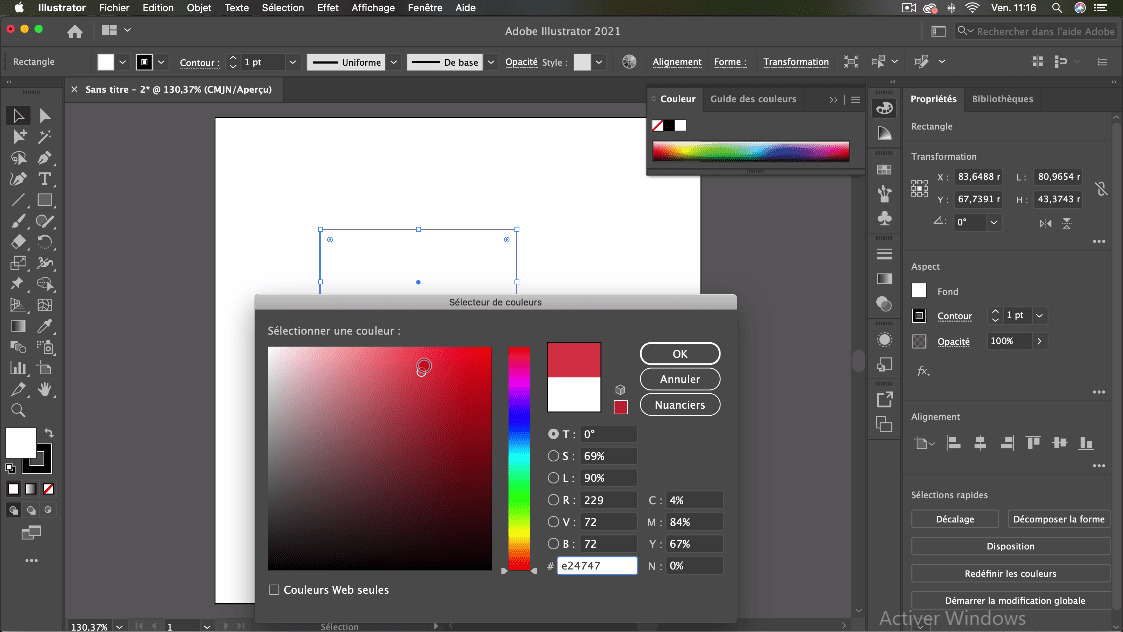Screen dimensions: 1123x632
Task: Enable Couleurs Web seules checkbox
Action: point(274,590)
